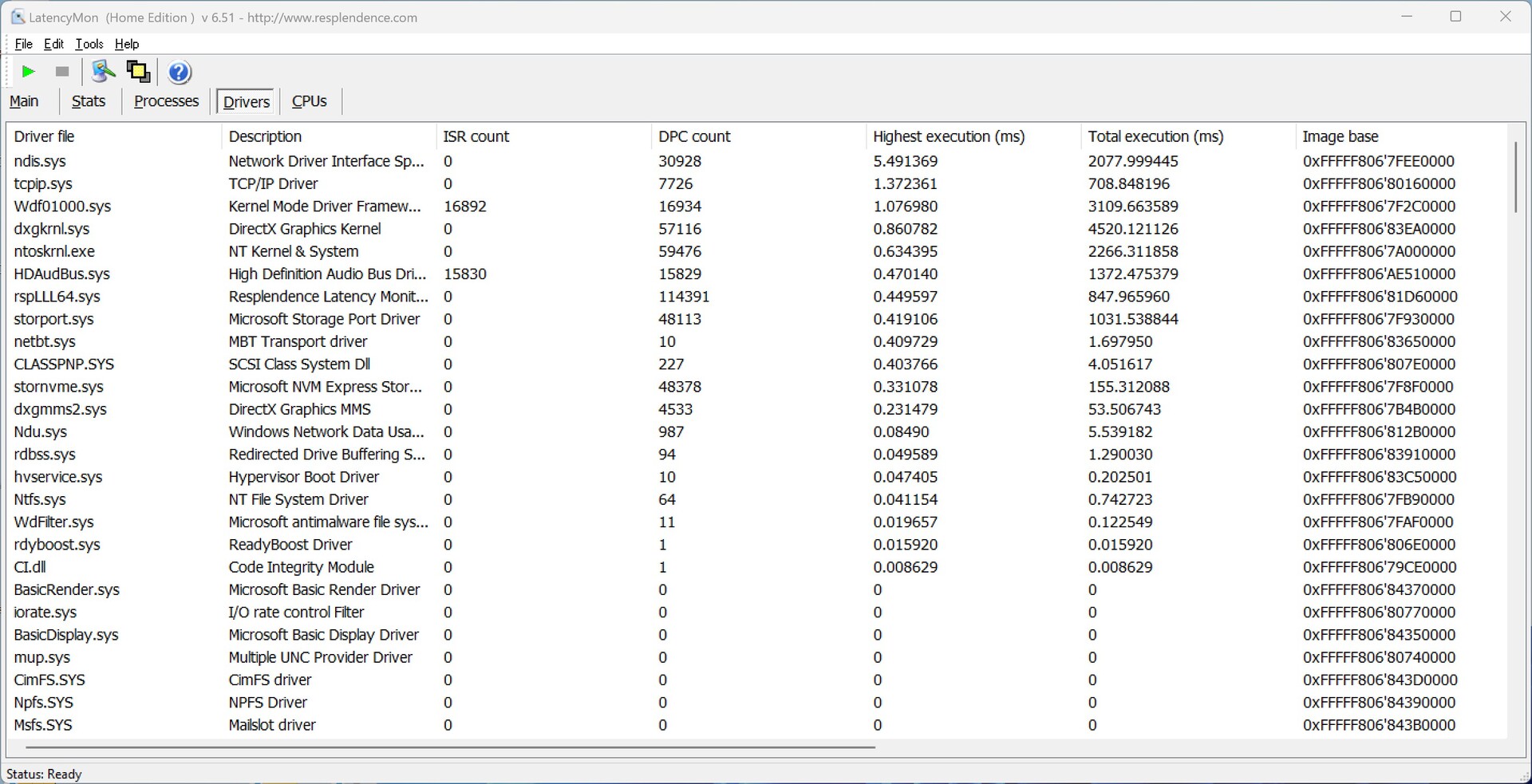The image size is (1532, 784).
Task: Sort by Image base column header
Action: point(1401,136)
